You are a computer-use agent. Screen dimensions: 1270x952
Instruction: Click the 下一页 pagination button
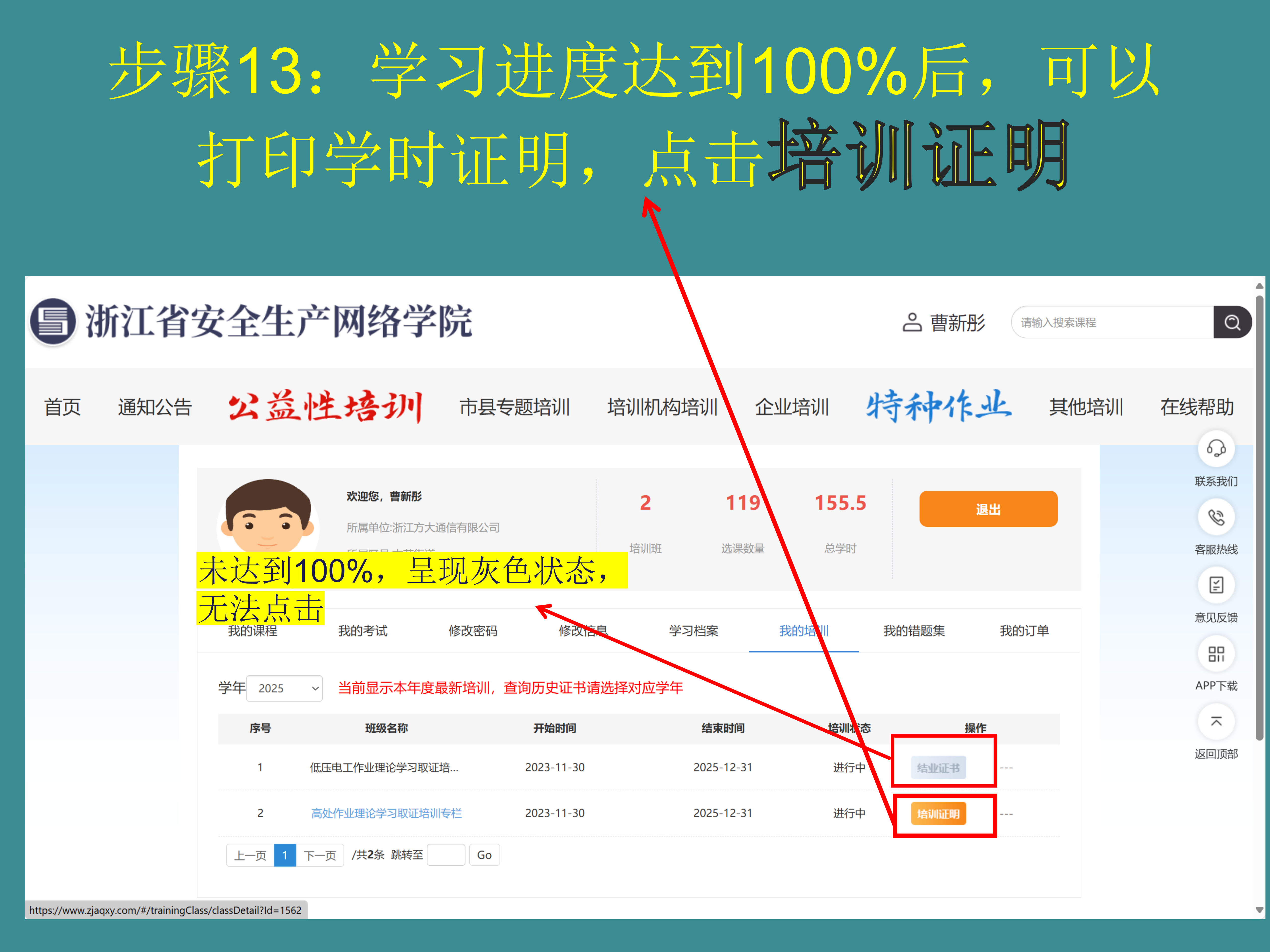pyautogui.click(x=320, y=855)
